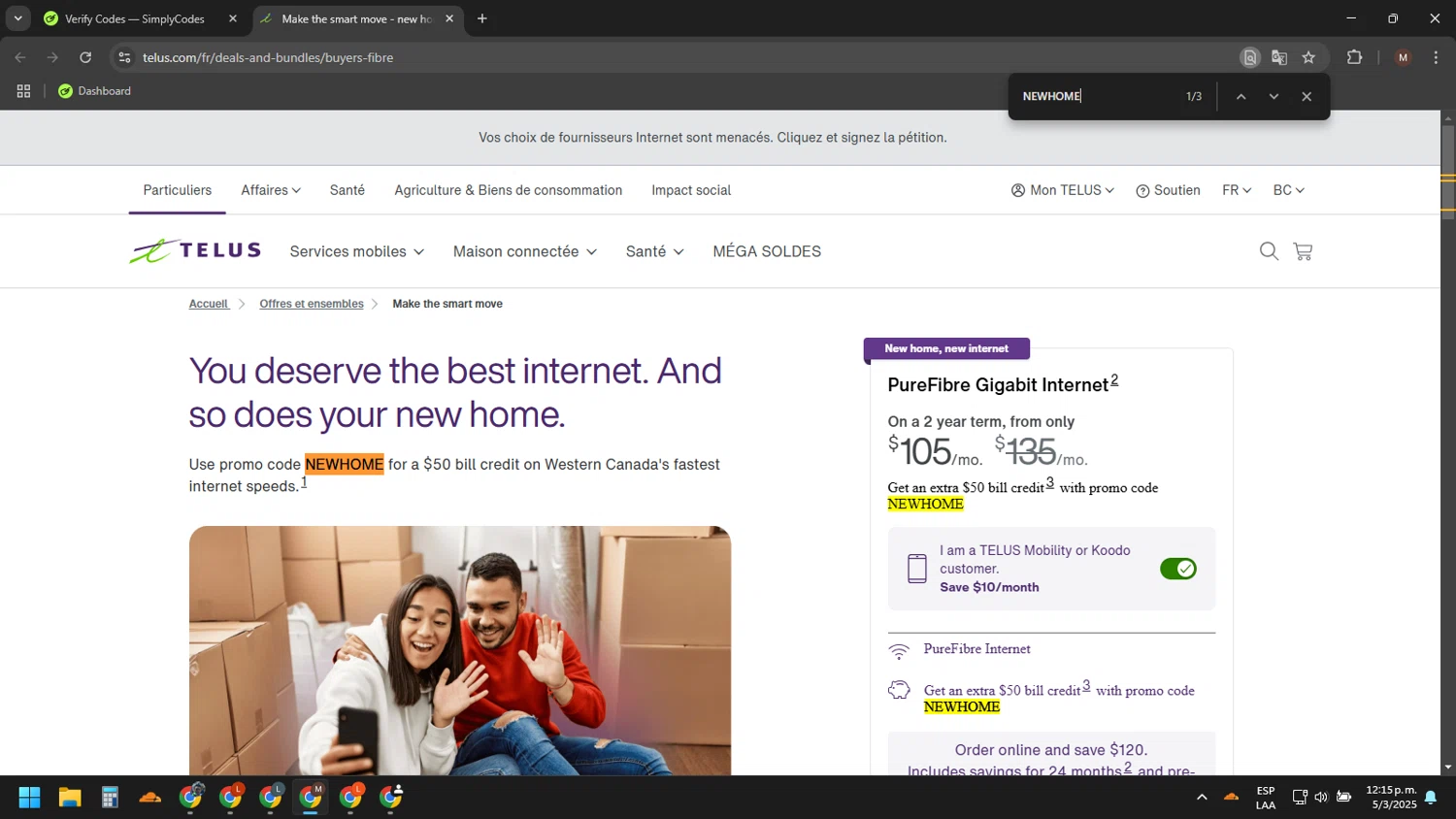Toggle TELUS Mobility or Koodo customer switch
Image resolution: width=1456 pixels, height=819 pixels.
click(1177, 569)
